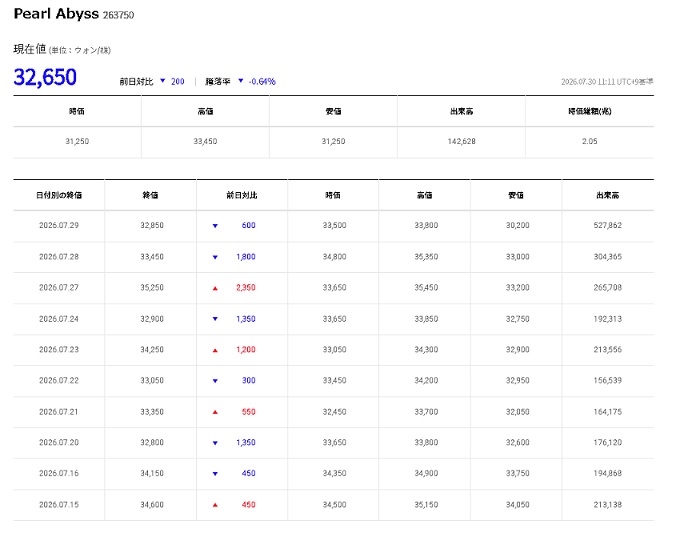Click the blue down arrow in 2026.07.28 row
Screen dimensions: 684x533
click(x=215, y=257)
